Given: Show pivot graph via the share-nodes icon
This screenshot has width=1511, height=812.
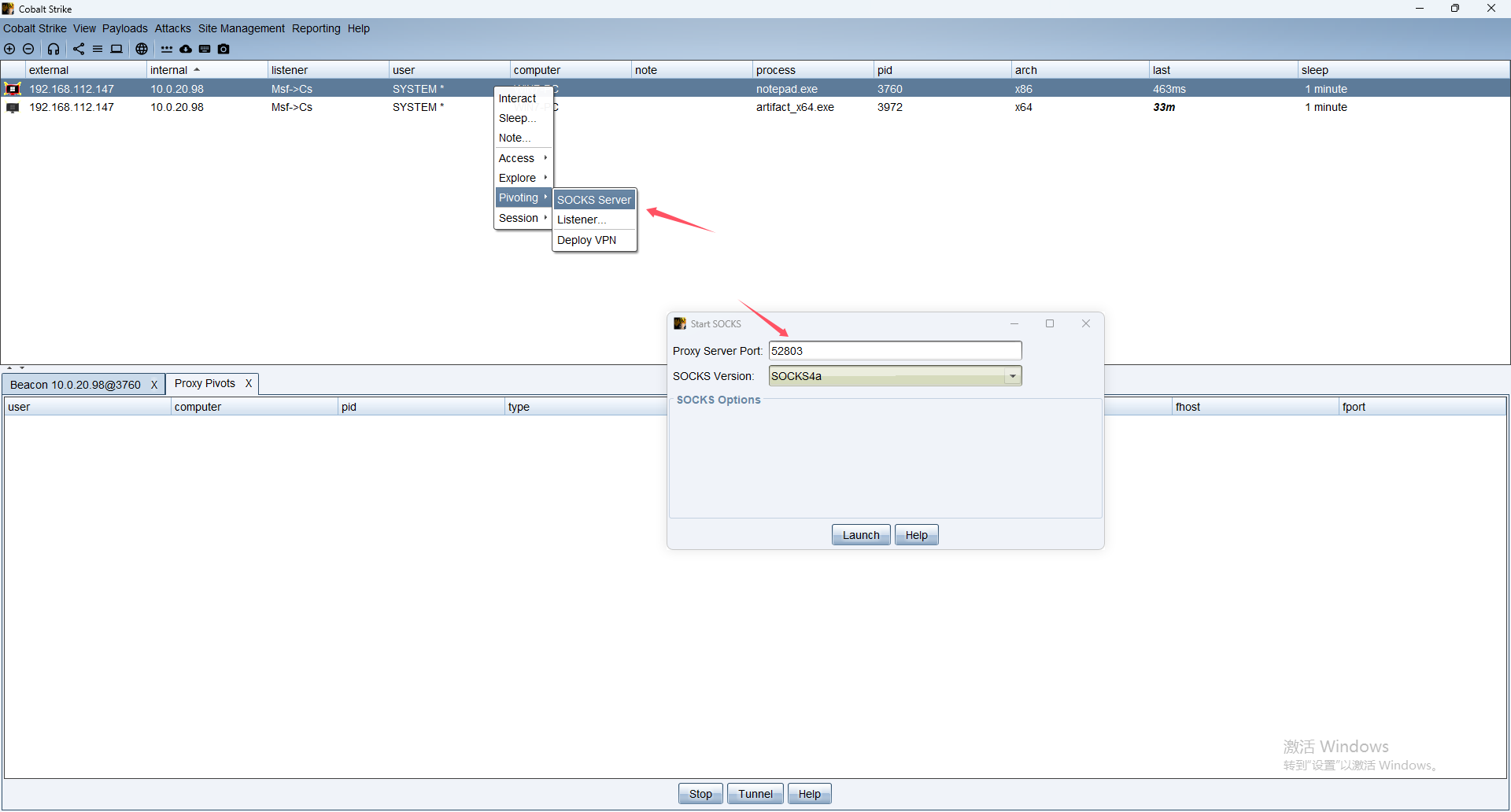Looking at the screenshot, I should point(79,49).
